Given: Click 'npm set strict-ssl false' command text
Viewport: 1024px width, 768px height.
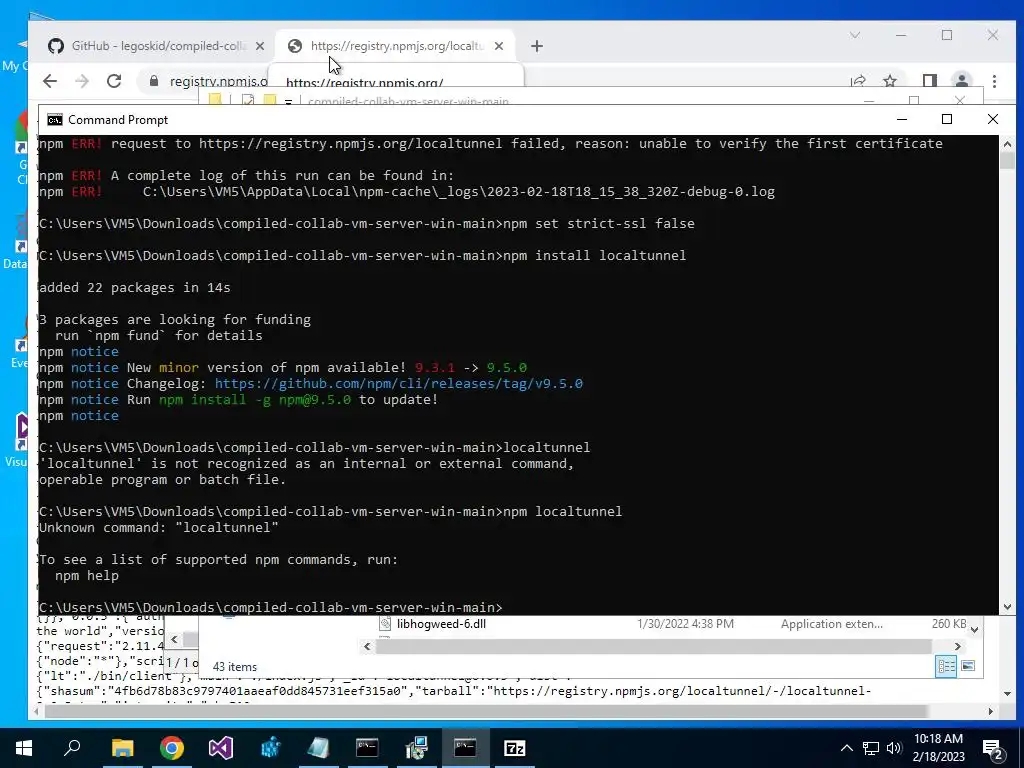Looking at the screenshot, I should tap(599, 223).
